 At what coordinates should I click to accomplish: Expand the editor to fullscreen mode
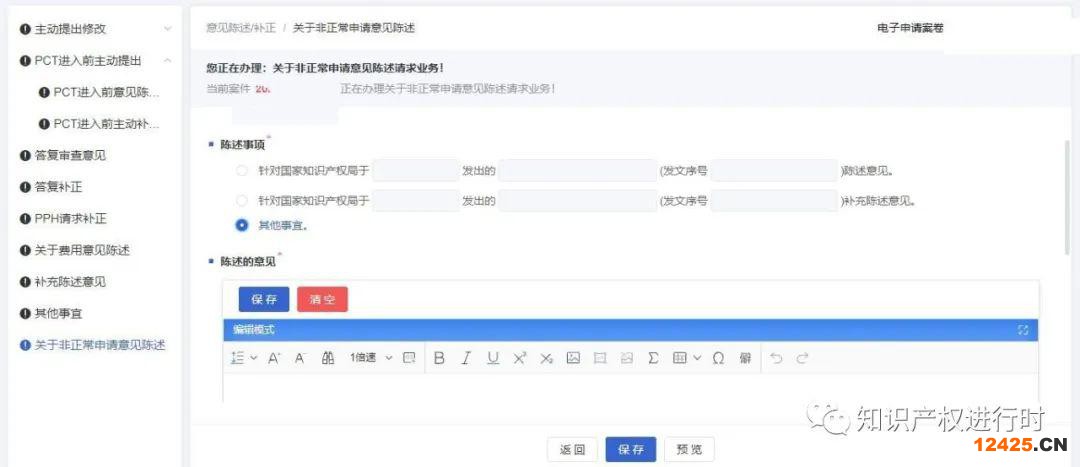point(1023,330)
